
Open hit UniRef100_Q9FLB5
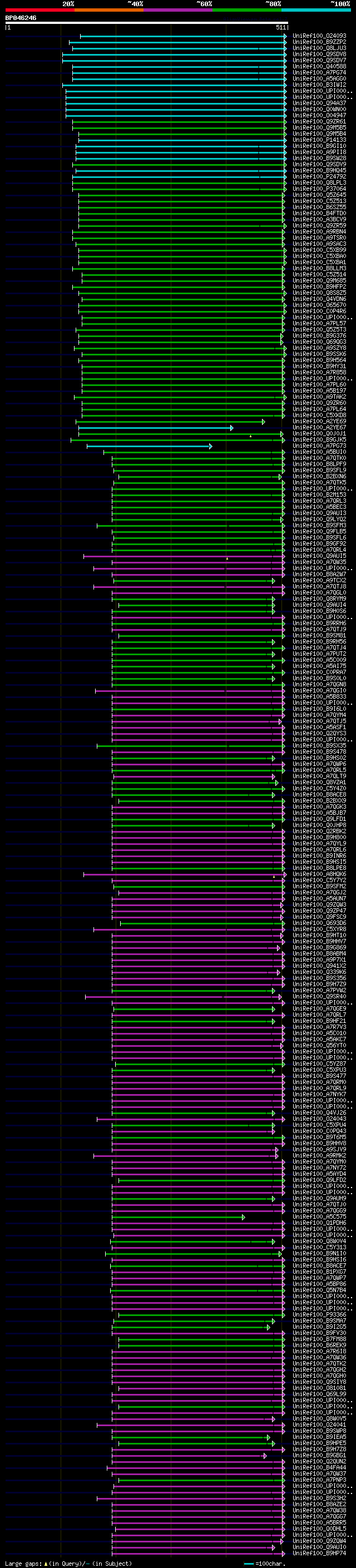click(319, 531)
